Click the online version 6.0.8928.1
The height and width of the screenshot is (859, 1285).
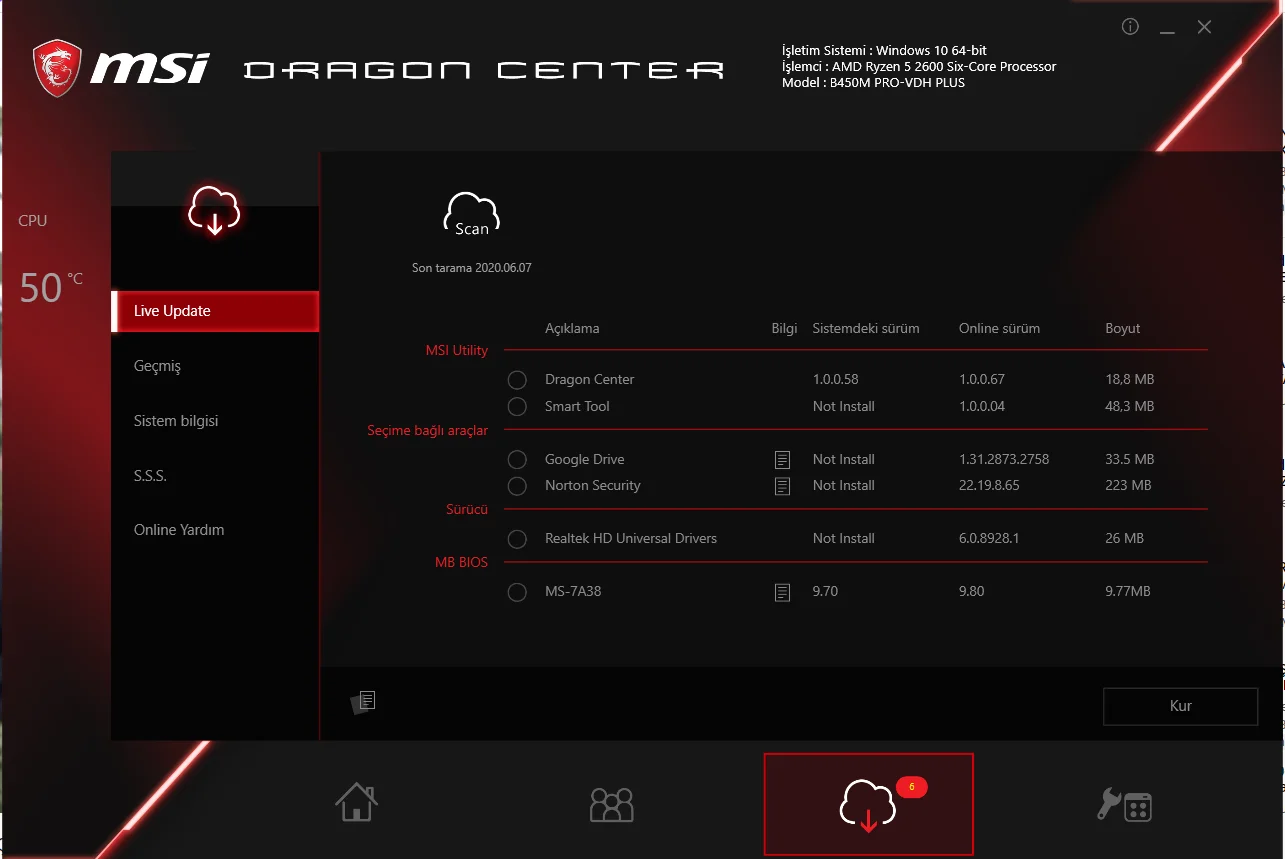point(989,539)
